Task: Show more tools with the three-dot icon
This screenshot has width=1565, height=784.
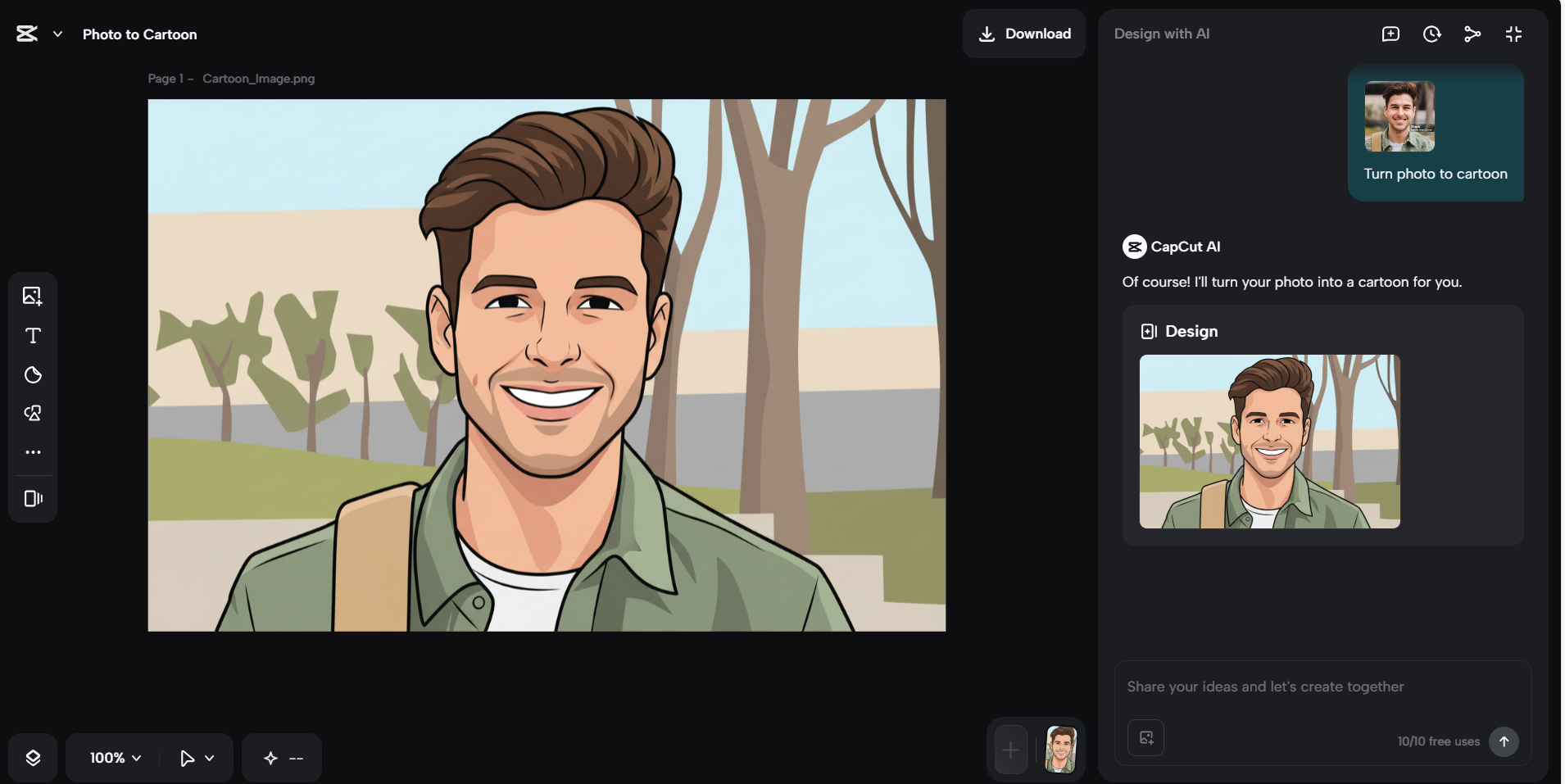Action: [x=33, y=452]
